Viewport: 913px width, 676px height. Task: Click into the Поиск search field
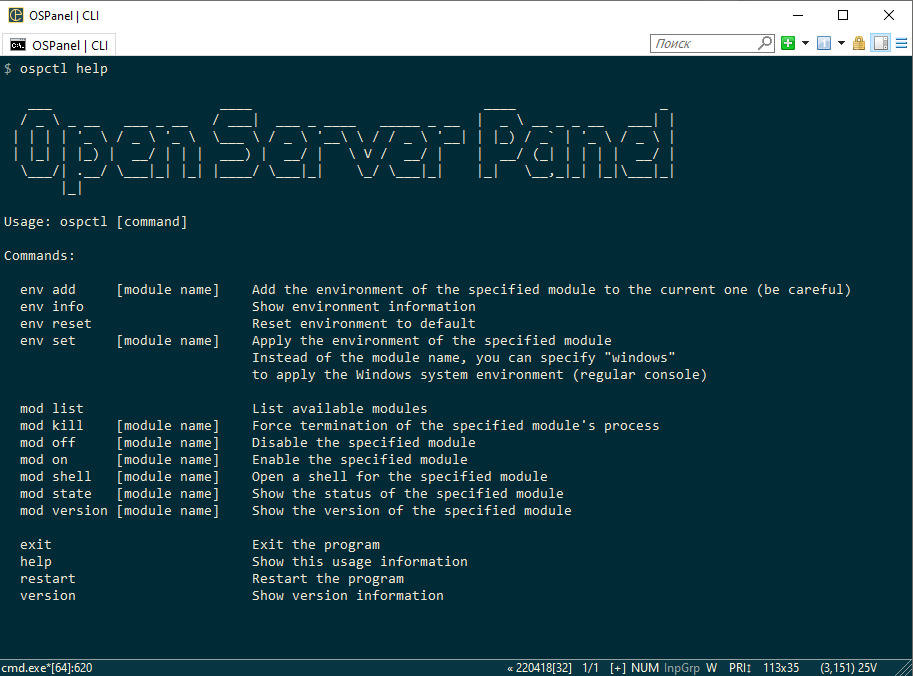(705, 43)
